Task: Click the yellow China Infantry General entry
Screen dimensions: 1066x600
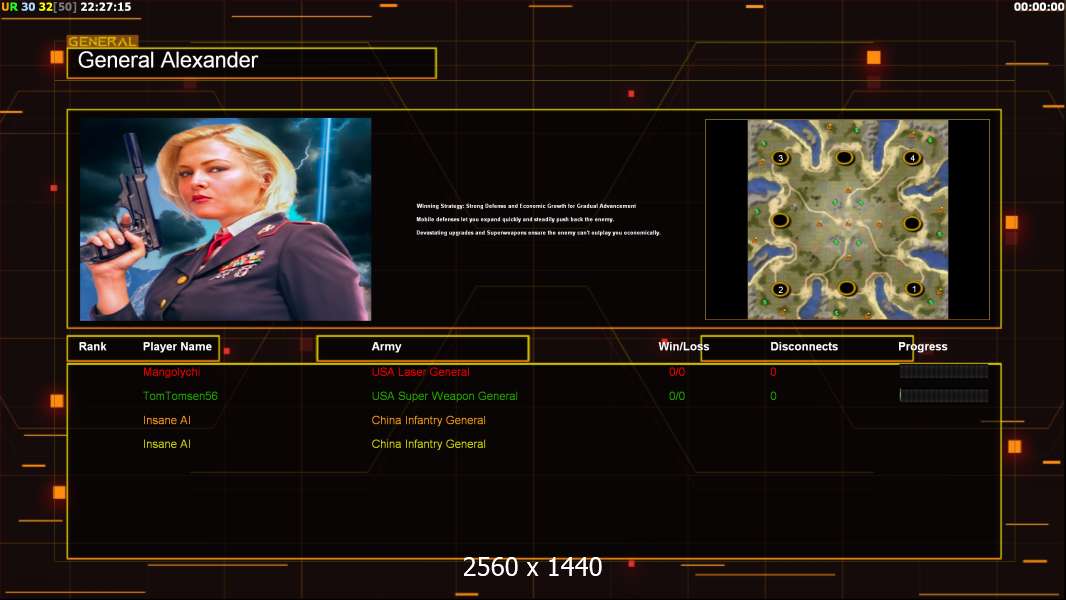Action: coord(428,444)
